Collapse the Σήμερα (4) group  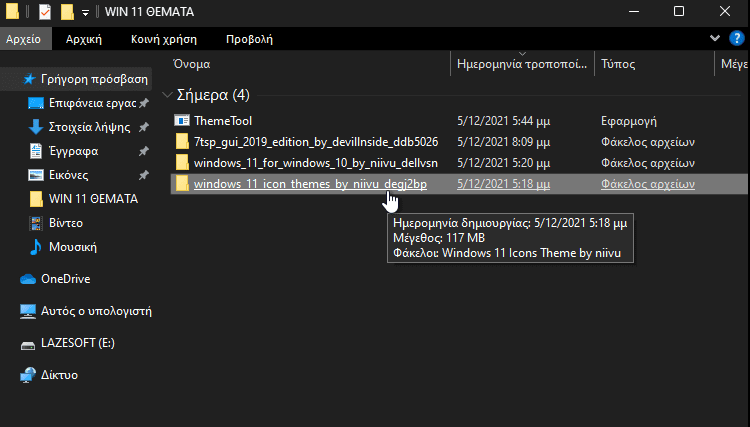(x=167, y=95)
